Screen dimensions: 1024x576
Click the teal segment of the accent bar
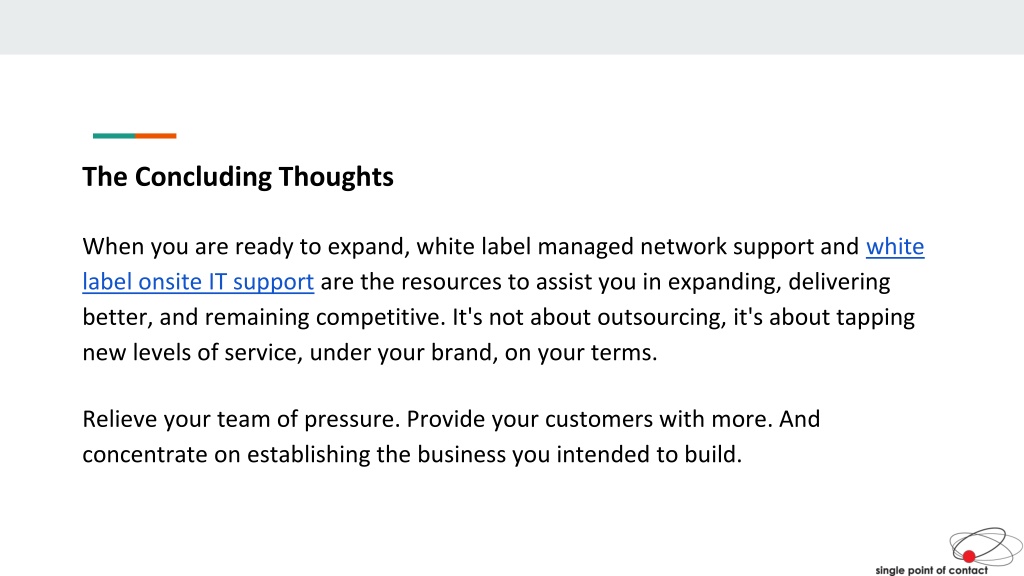114,136
